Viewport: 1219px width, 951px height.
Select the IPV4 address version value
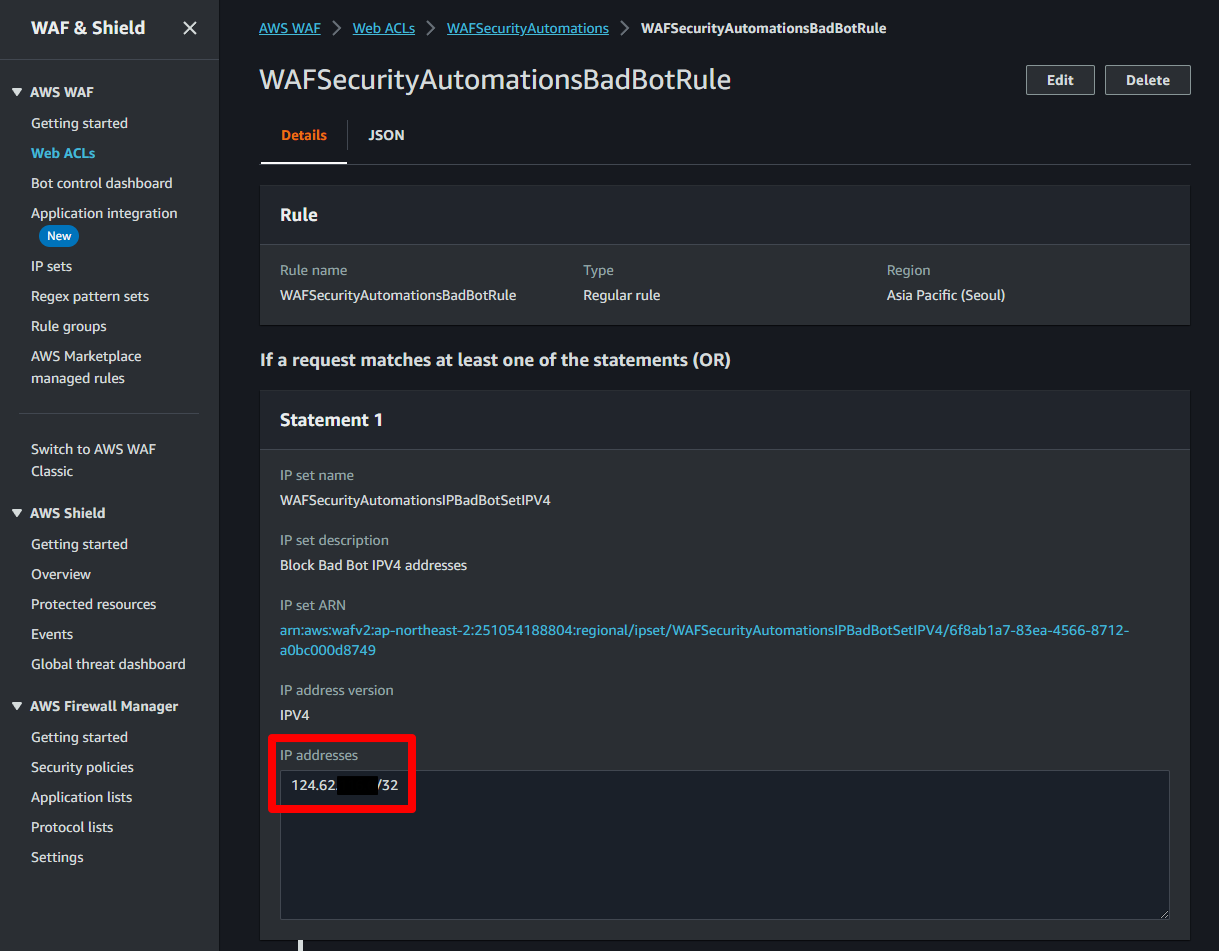[x=295, y=715]
